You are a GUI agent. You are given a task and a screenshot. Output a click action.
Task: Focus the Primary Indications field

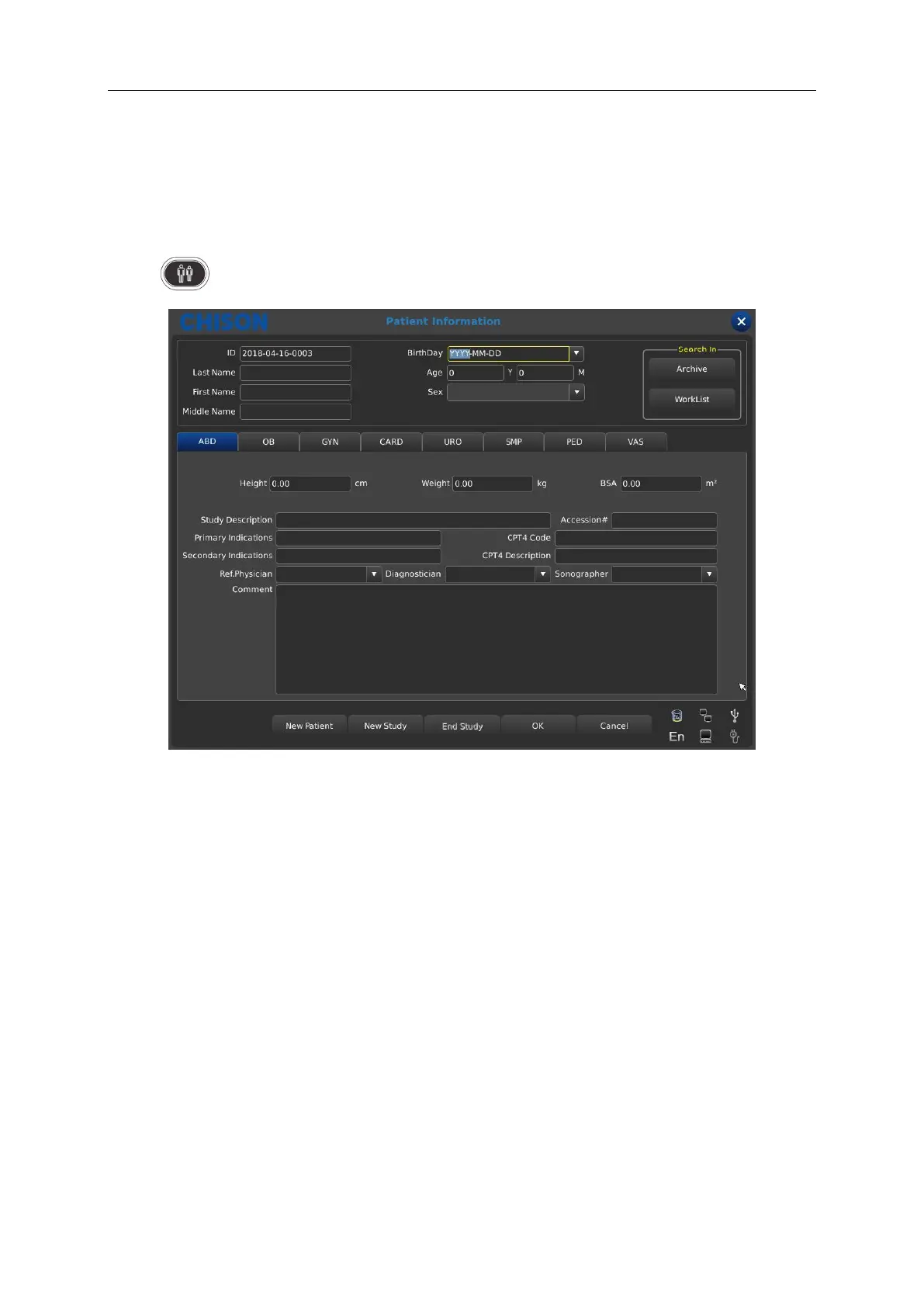(x=358, y=538)
